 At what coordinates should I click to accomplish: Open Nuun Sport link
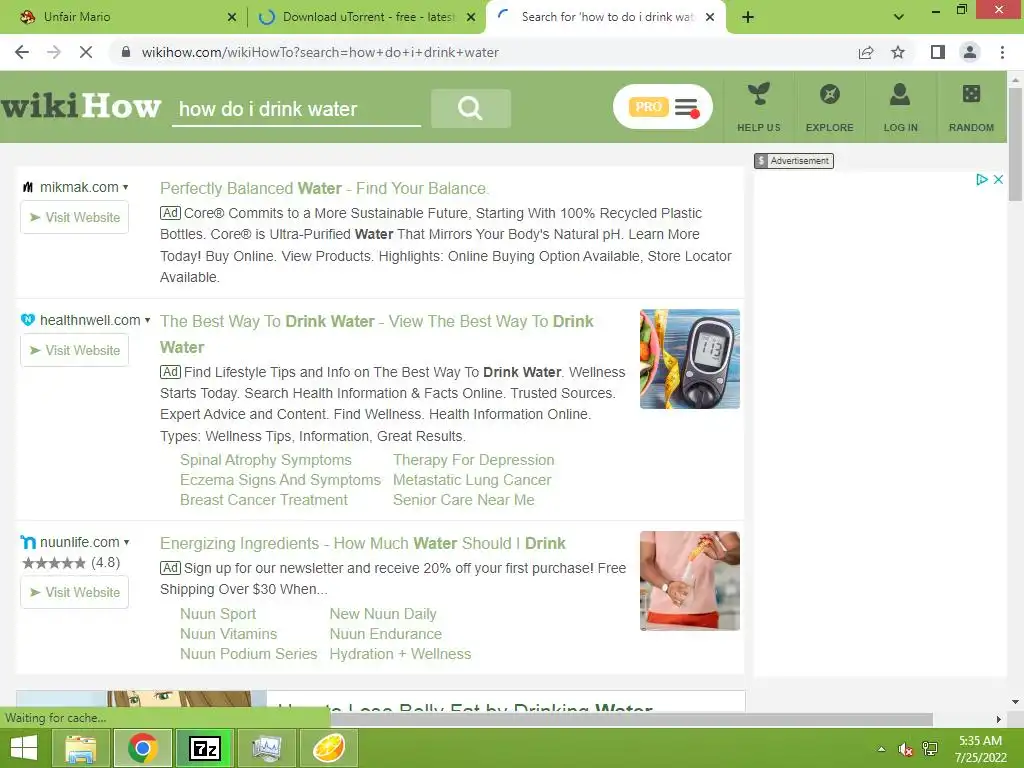point(218,614)
